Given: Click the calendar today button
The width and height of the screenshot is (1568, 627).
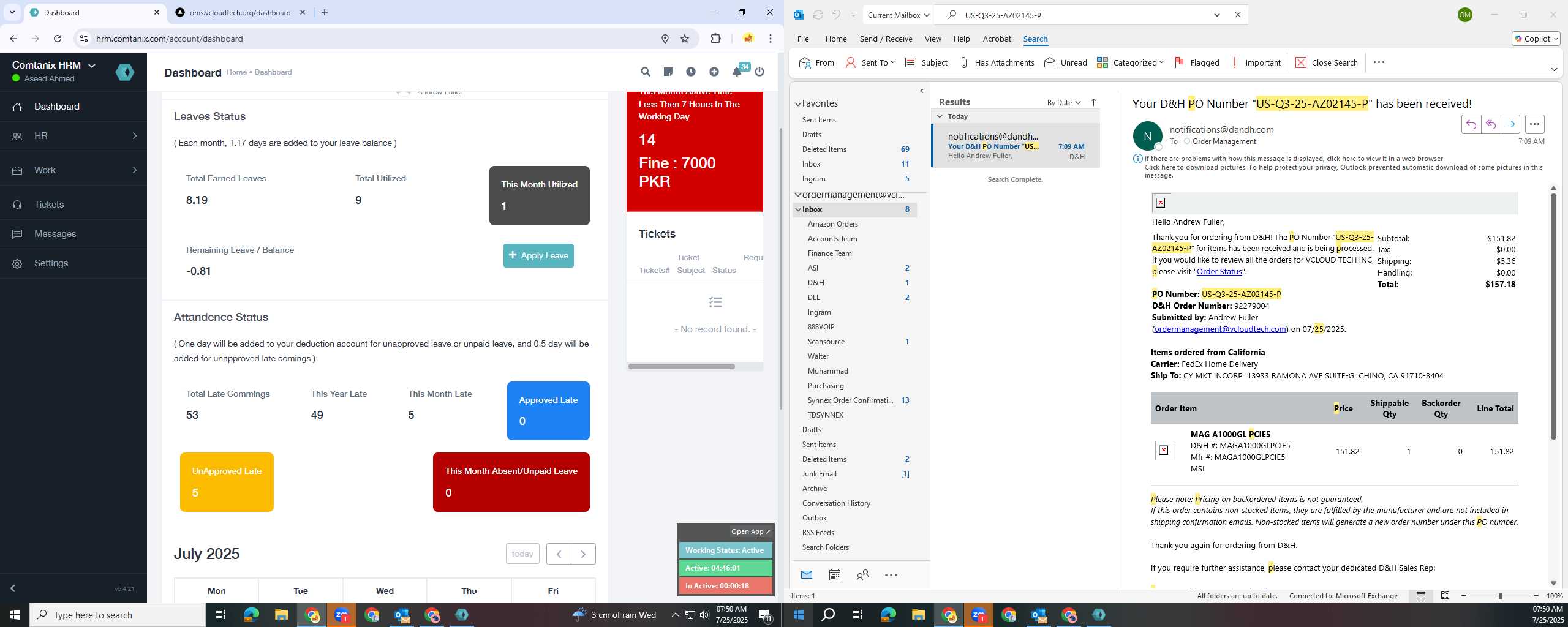Looking at the screenshot, I should 522,554.
